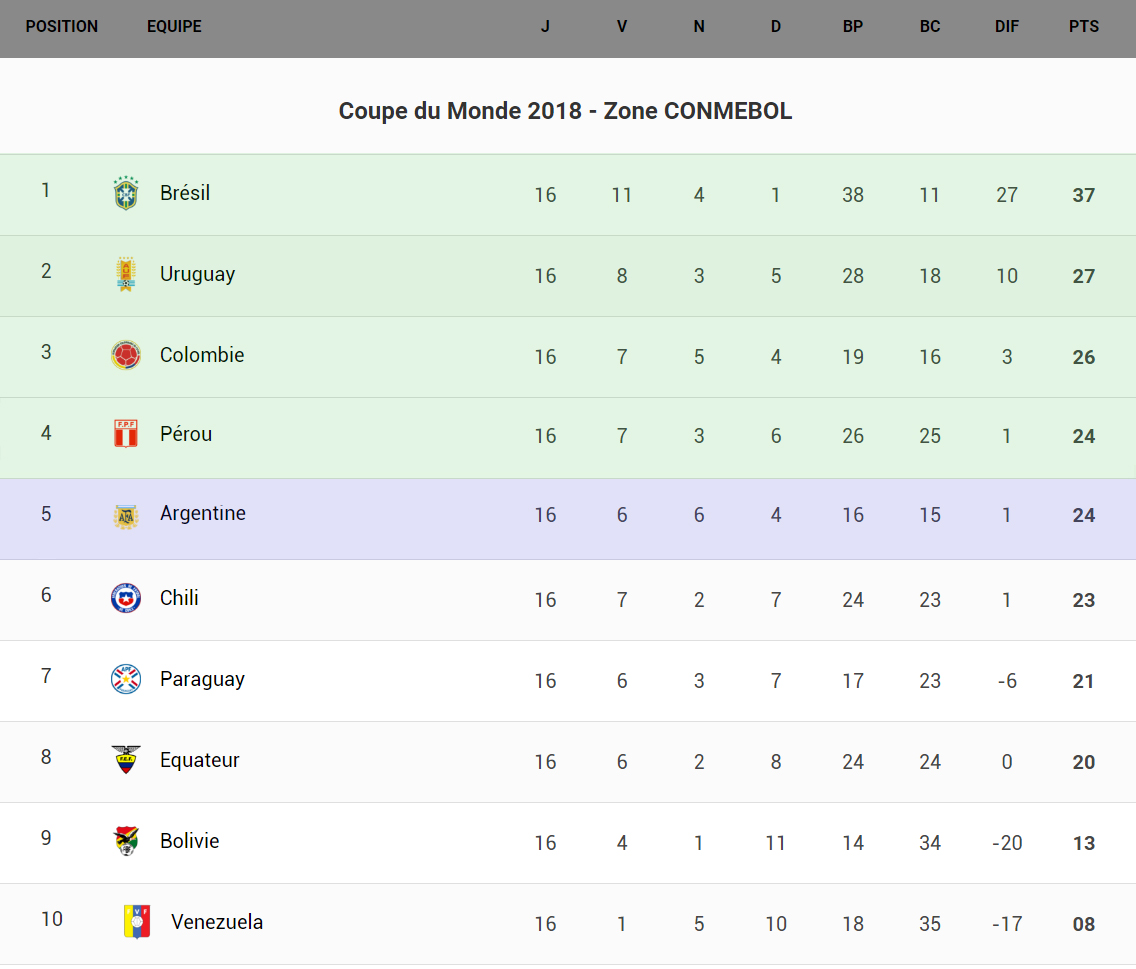Sort by the DIF column header
The width and height of the screenshot is (1136, 969).
coord(1007,27)
